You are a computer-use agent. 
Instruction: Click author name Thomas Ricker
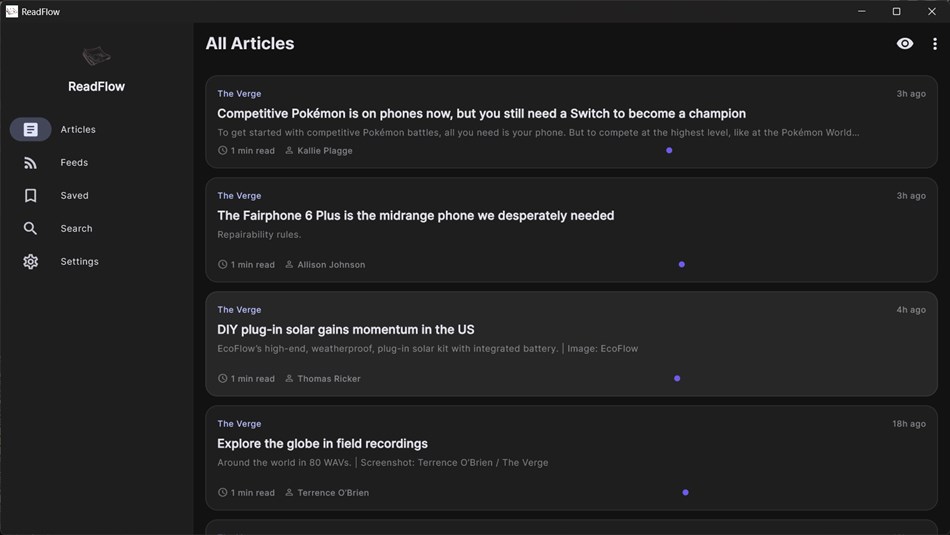coord(328,379)
